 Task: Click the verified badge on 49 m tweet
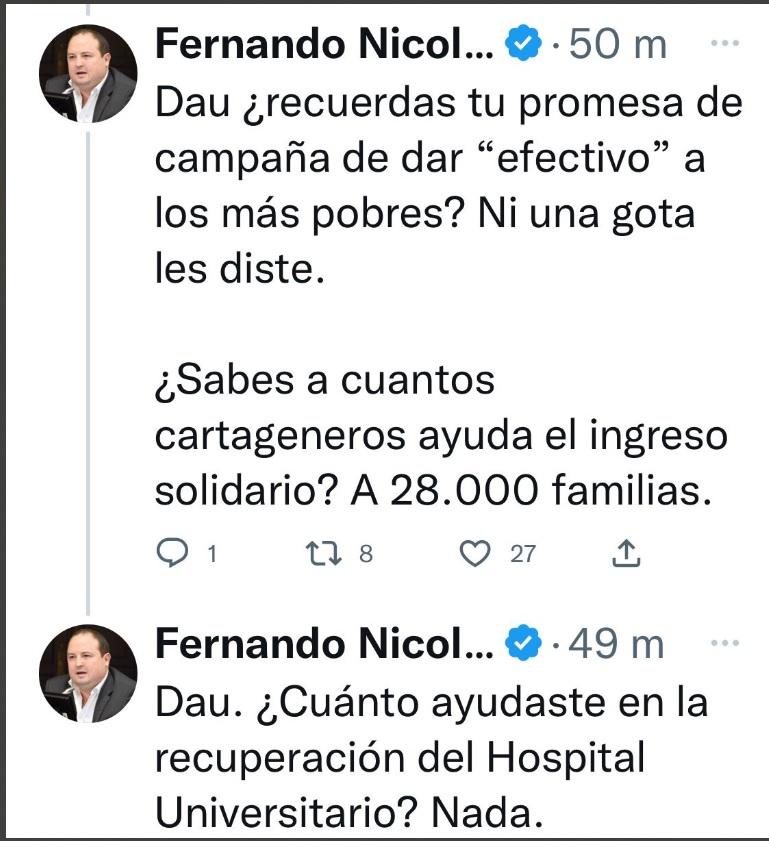pyautogui.click(x=522, y=645)
